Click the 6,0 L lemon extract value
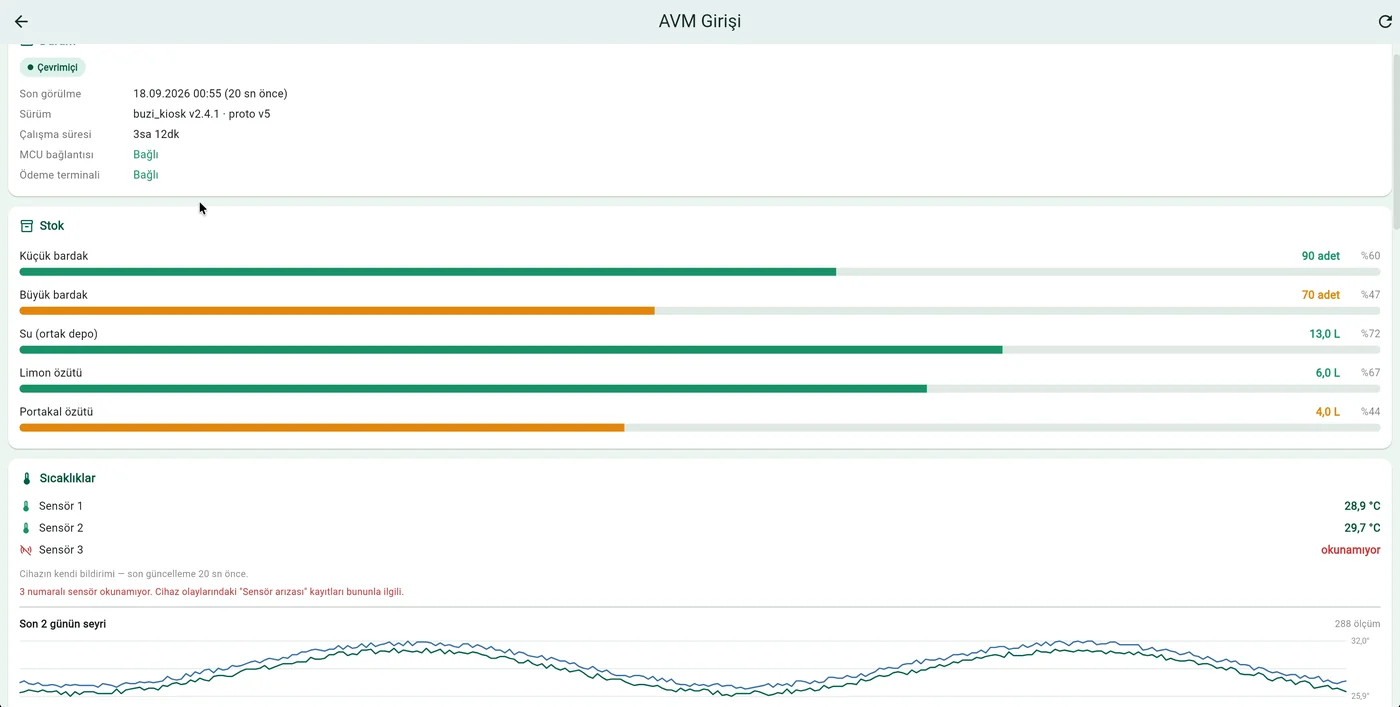Screen dimensions: 1400x707 pyautogui.click(x=1328, y=373)
